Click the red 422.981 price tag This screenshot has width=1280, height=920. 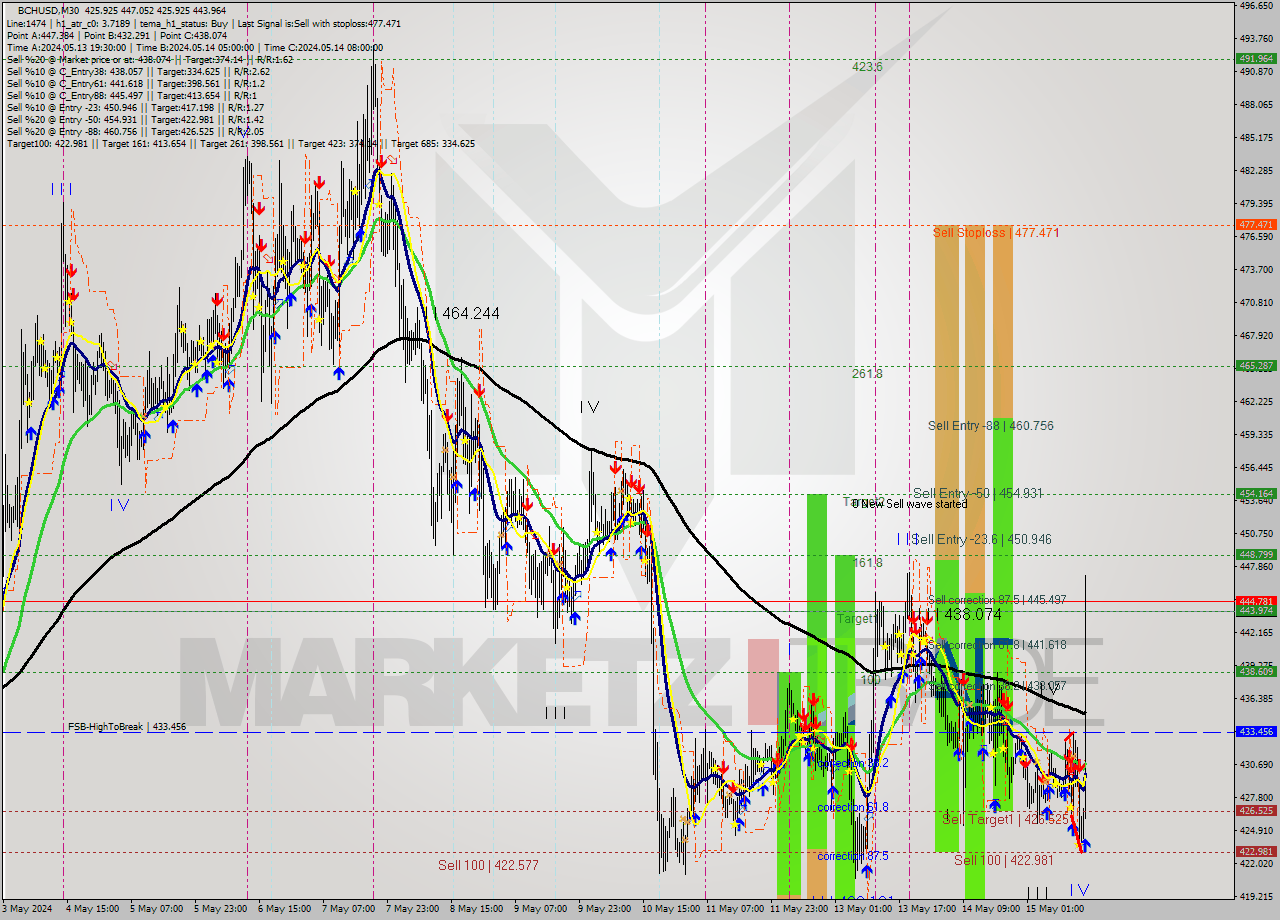[1256, 852]
